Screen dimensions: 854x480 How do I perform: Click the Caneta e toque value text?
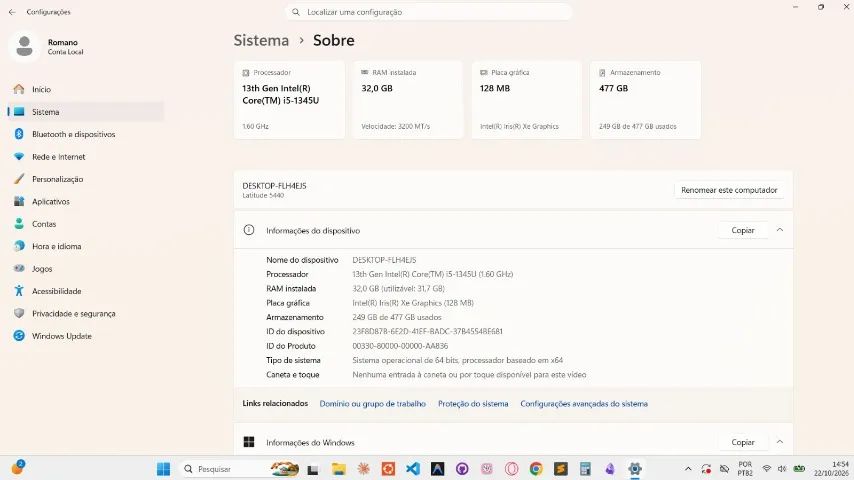click(x=469, y=374)
